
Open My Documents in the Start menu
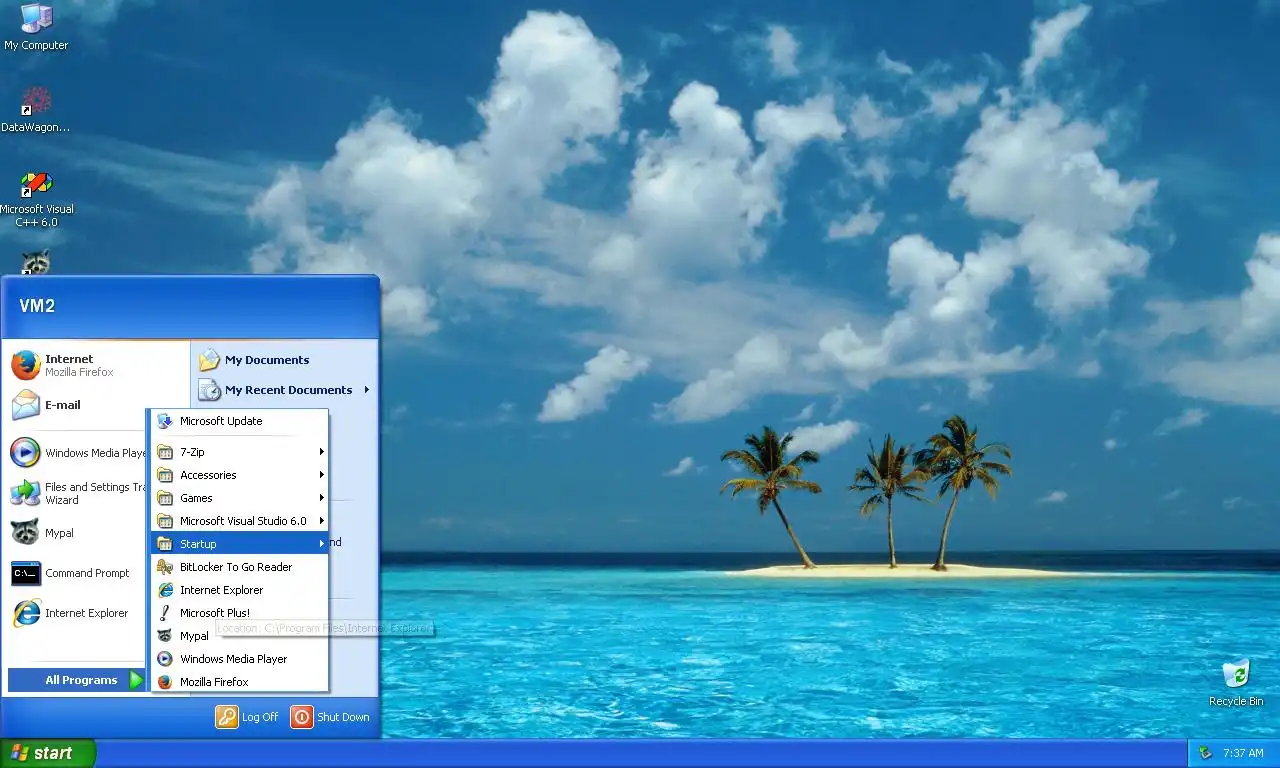pos(284,360)
